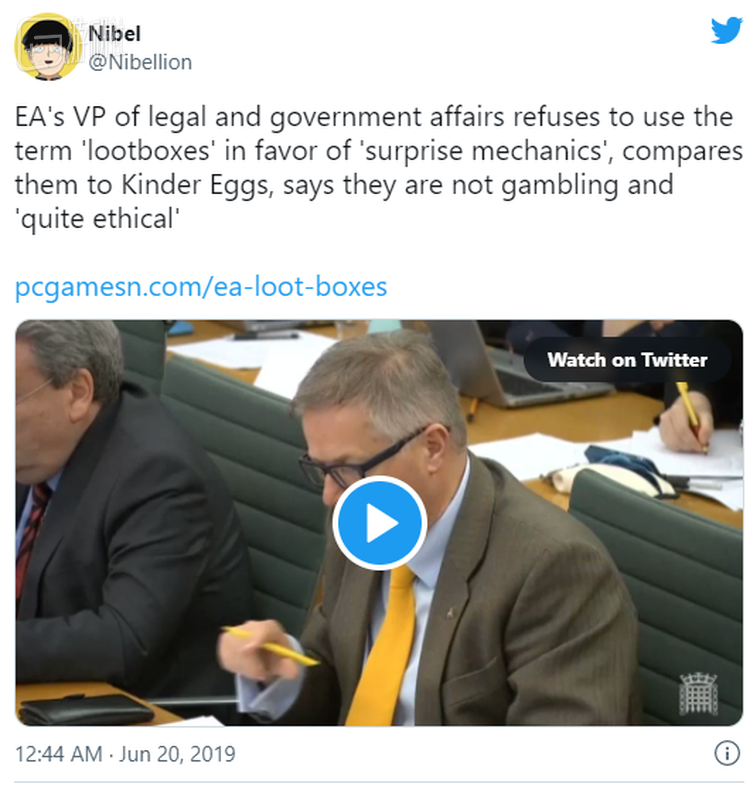Click the yellow pencil held by the man in the center
Screen dimensions: 750x787
[271, 646]
